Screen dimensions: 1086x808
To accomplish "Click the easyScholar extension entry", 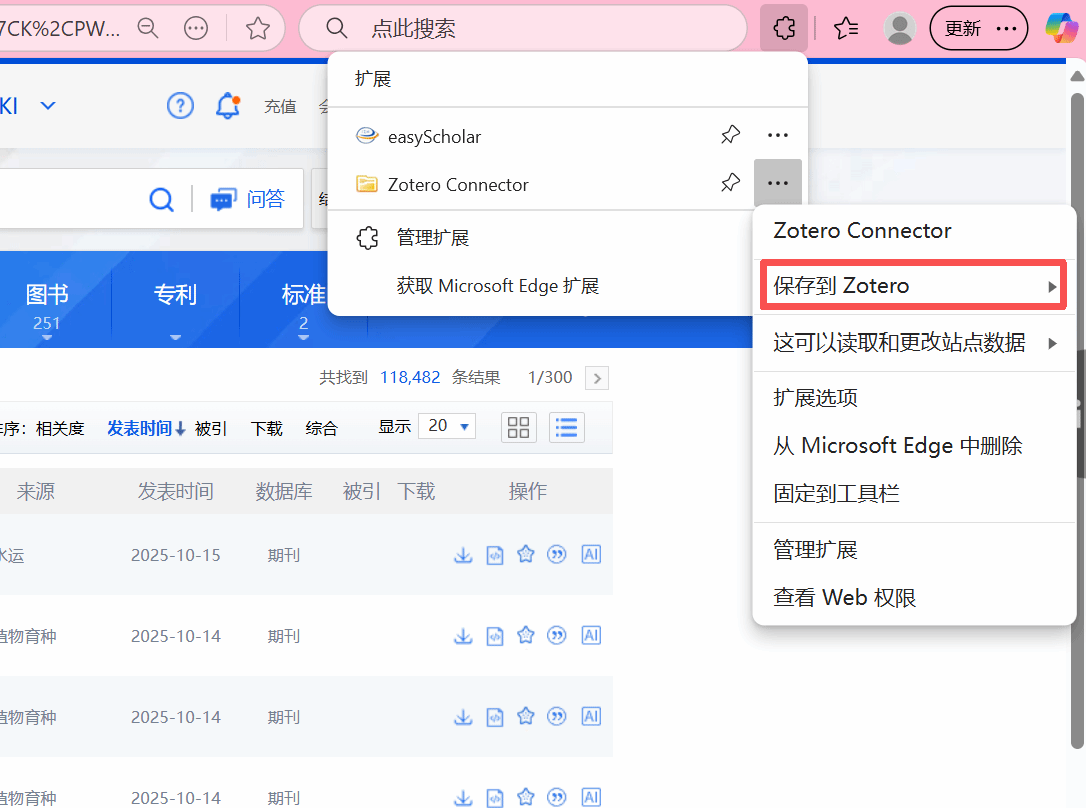I will pyautogui.click(x=434, y=136).
